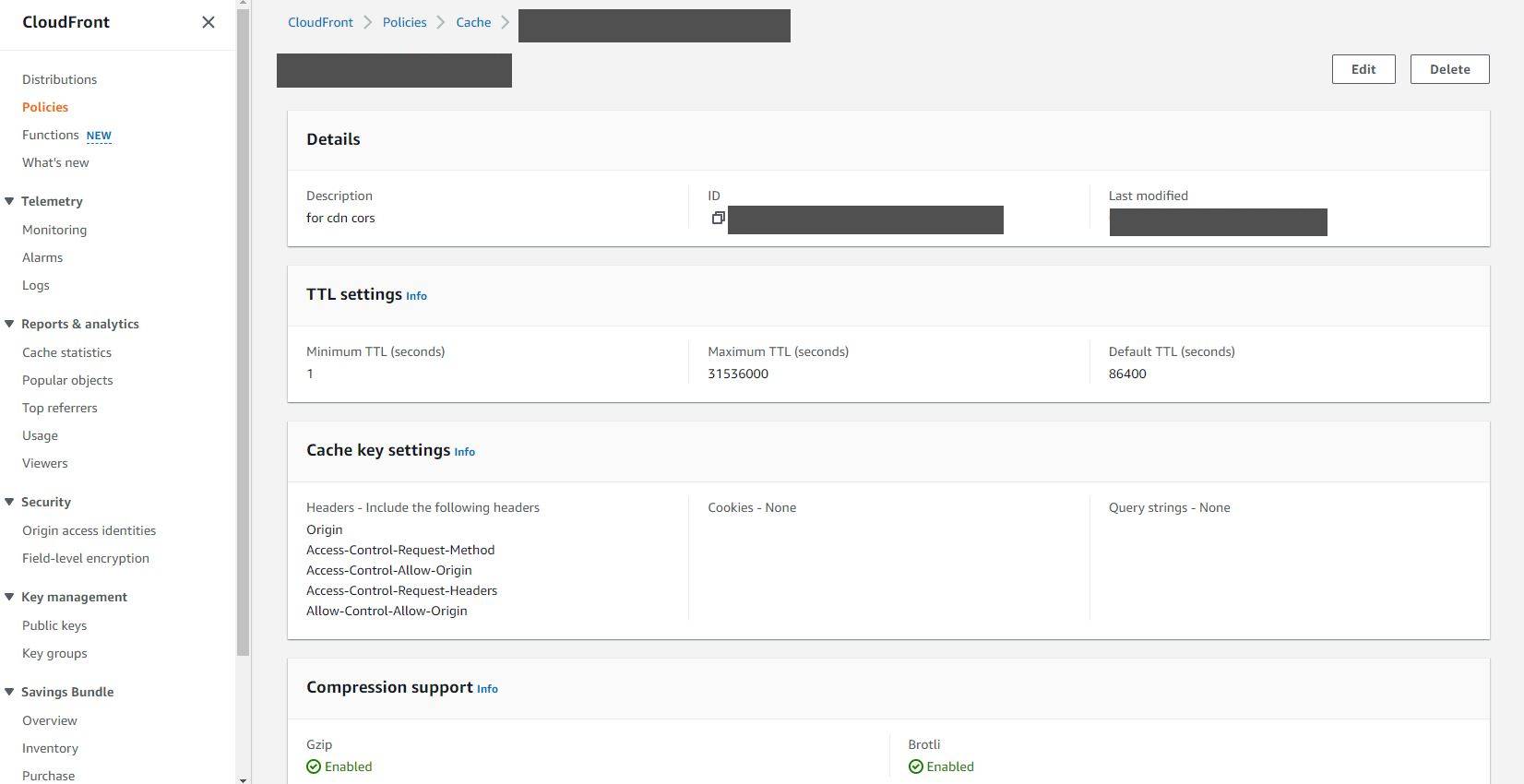
Task: Open Popular objects report
Action: 67,380
